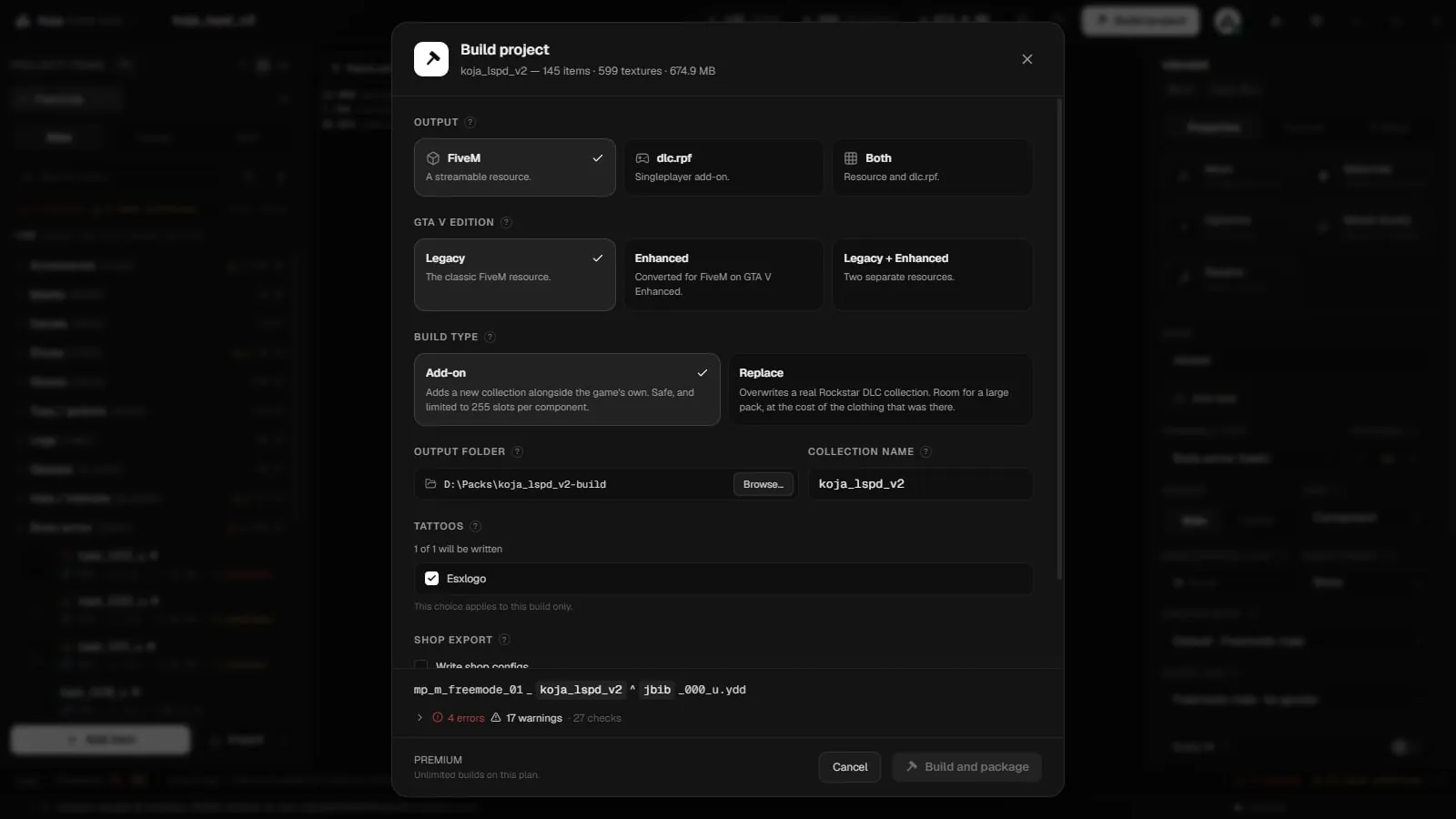Select the Add-on build type
The image size is (1456, 819).
567,389
